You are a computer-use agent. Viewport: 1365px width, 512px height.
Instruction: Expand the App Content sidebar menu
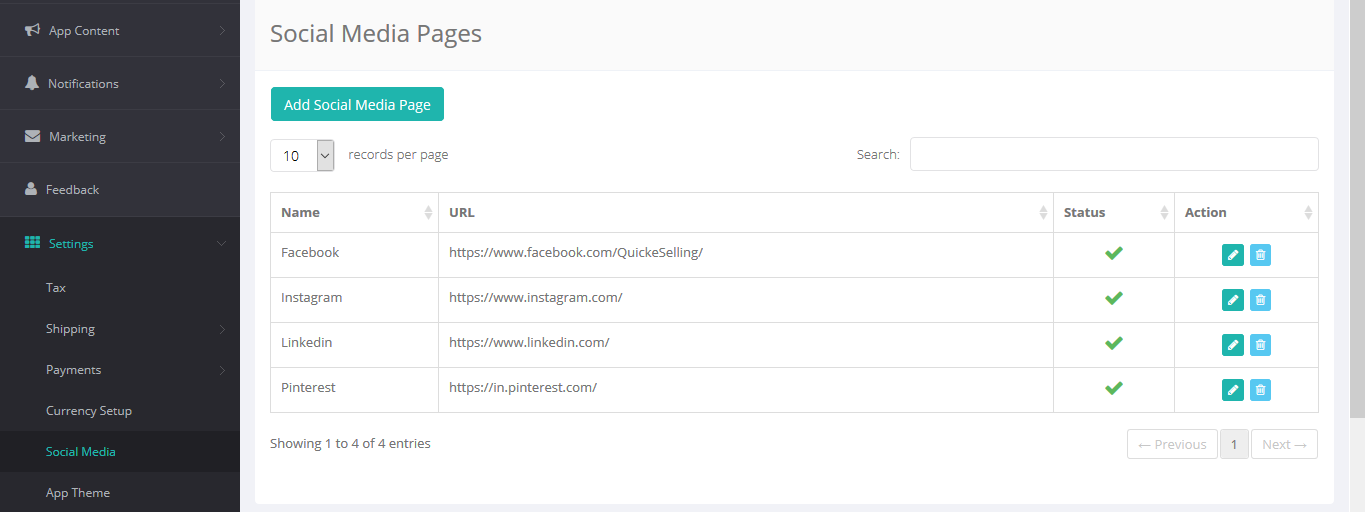pyautogui.click(x=120, y=31)
